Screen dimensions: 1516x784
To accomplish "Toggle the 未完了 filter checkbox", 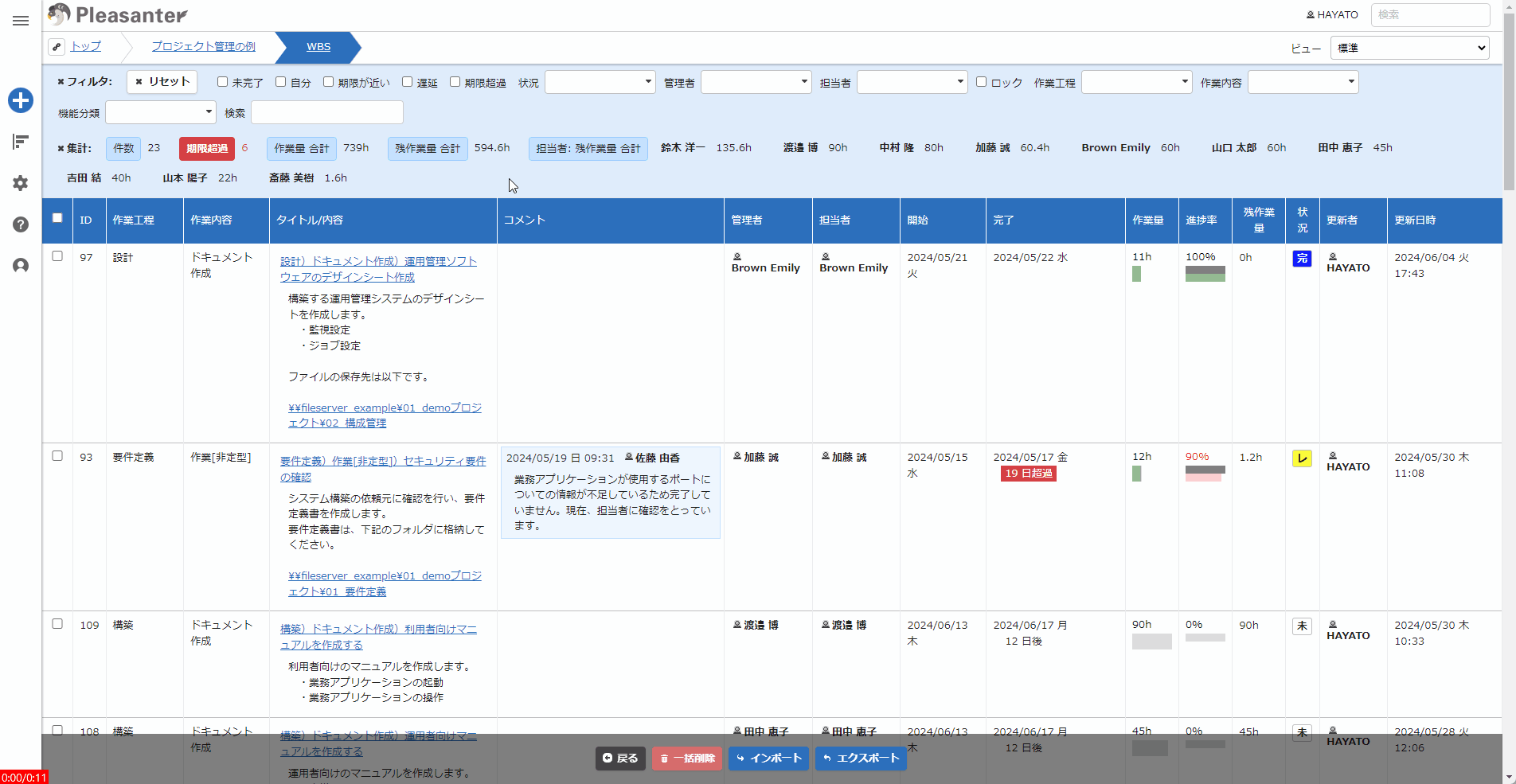I will [x=223, y=82].
